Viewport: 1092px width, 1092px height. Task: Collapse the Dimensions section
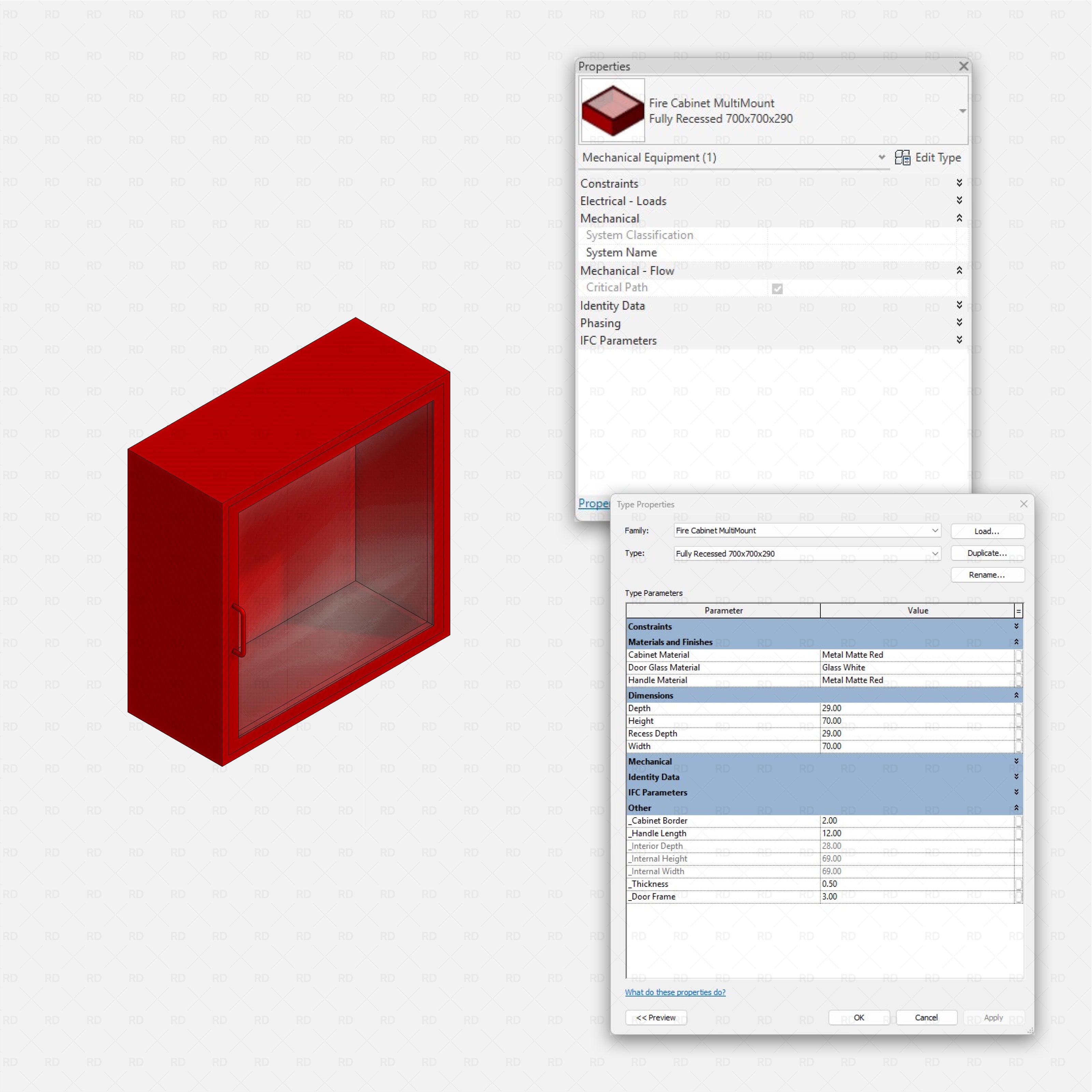click(1016, 695)
